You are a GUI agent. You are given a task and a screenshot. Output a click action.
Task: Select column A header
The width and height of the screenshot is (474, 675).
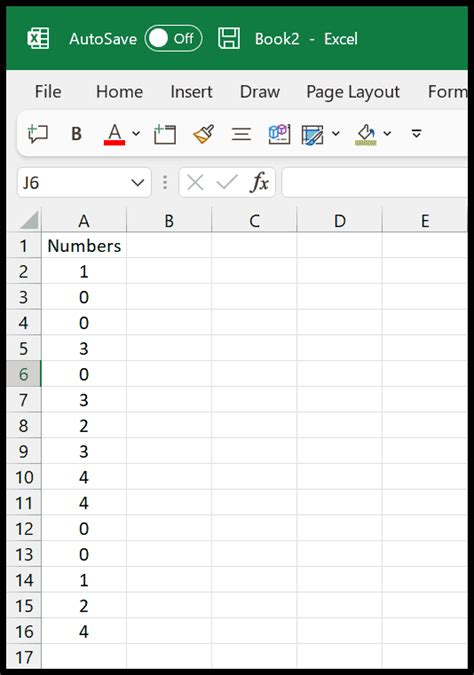[84, 221]
